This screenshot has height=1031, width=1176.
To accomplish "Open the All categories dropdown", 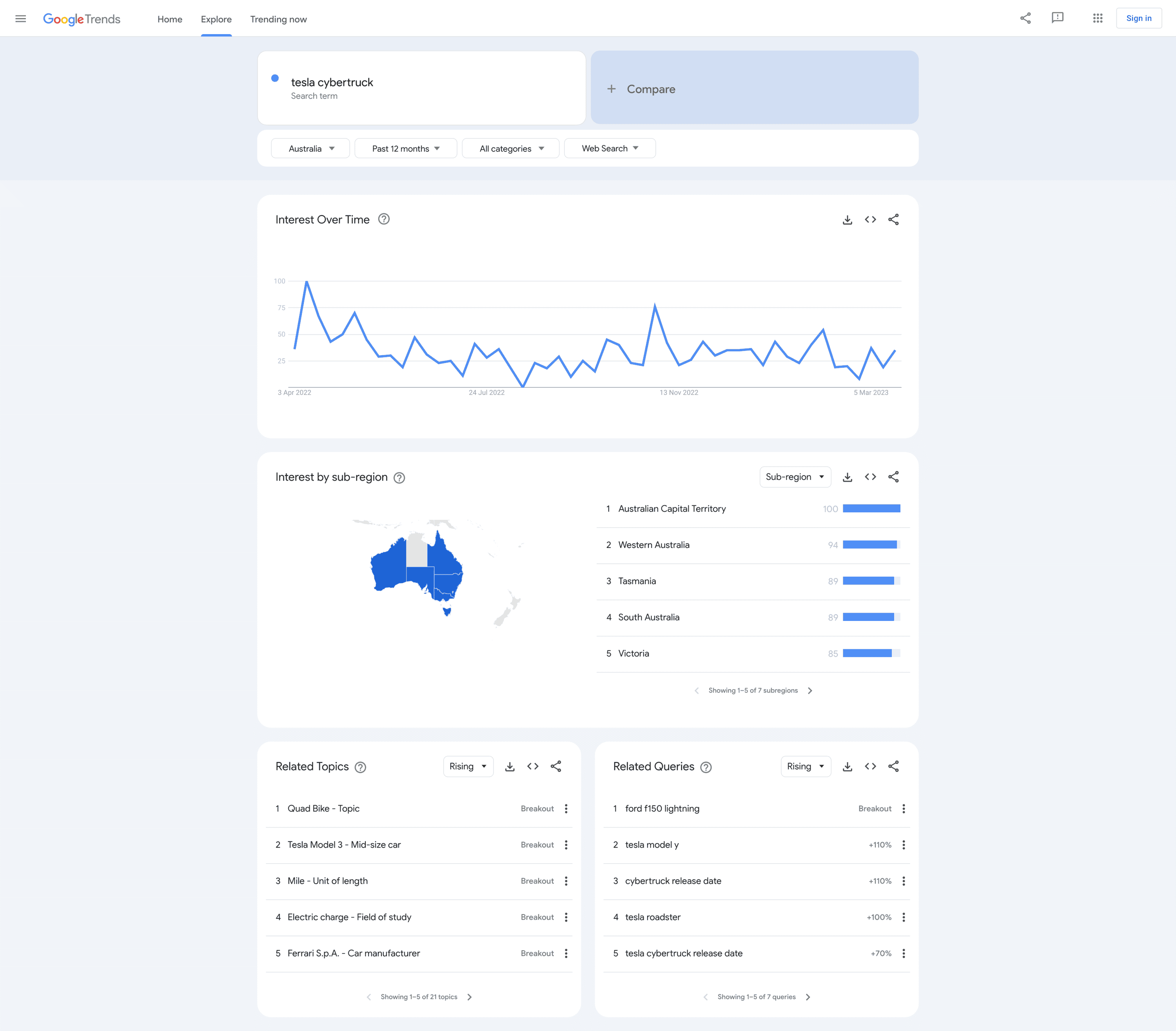I will coord(511,149).
